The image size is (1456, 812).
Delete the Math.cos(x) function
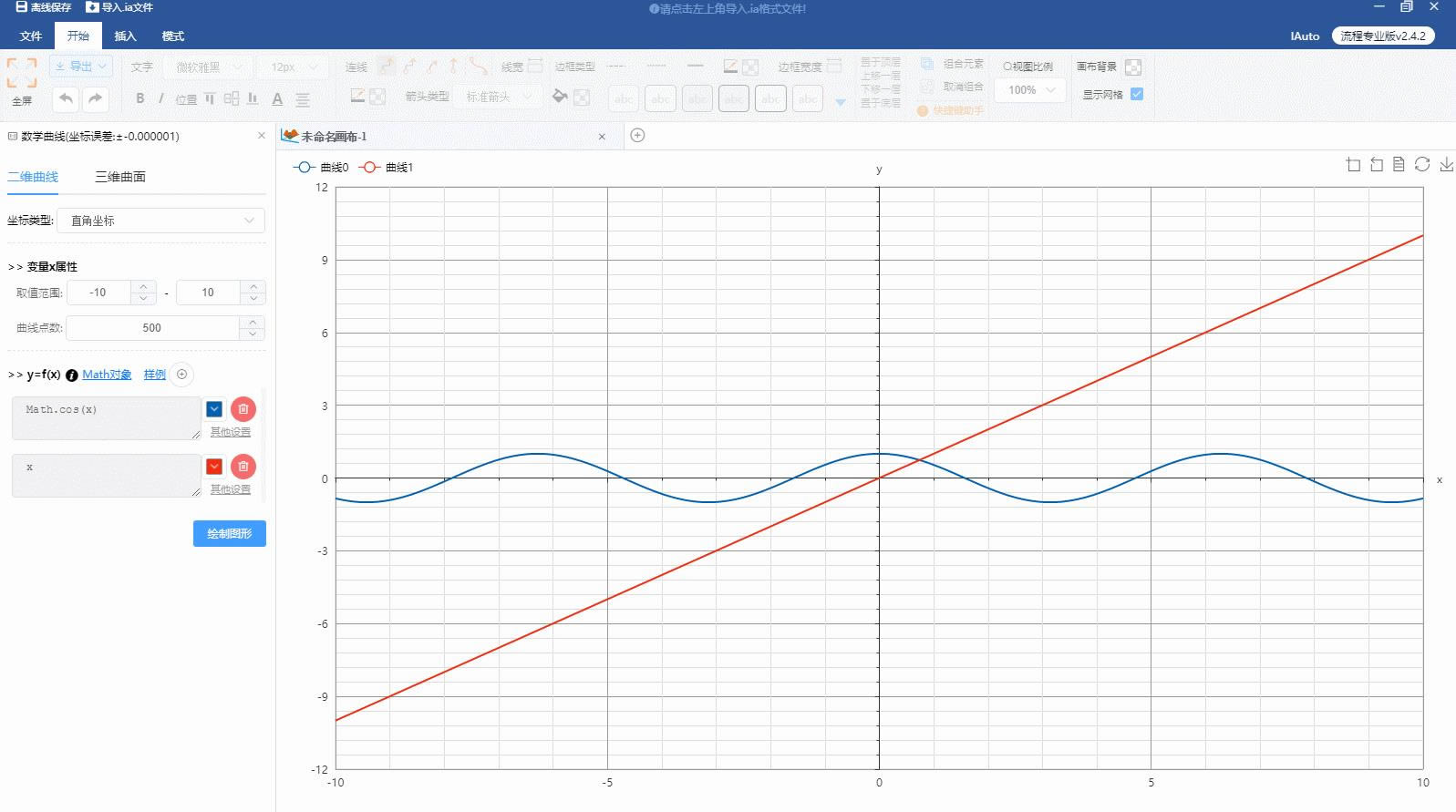coord(243,409)
